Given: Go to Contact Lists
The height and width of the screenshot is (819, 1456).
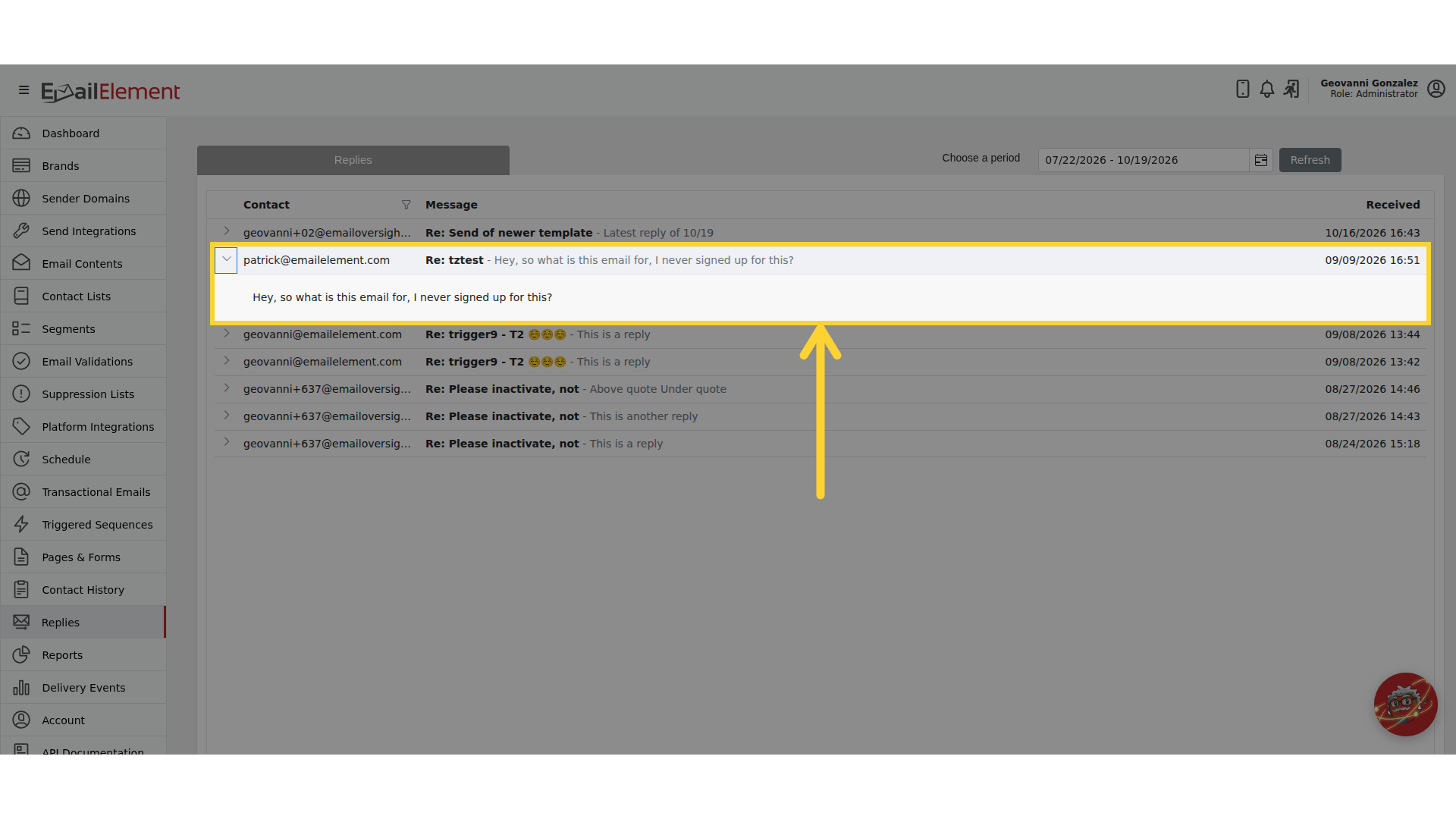Looking at the screenshot, I should point(83,297).
